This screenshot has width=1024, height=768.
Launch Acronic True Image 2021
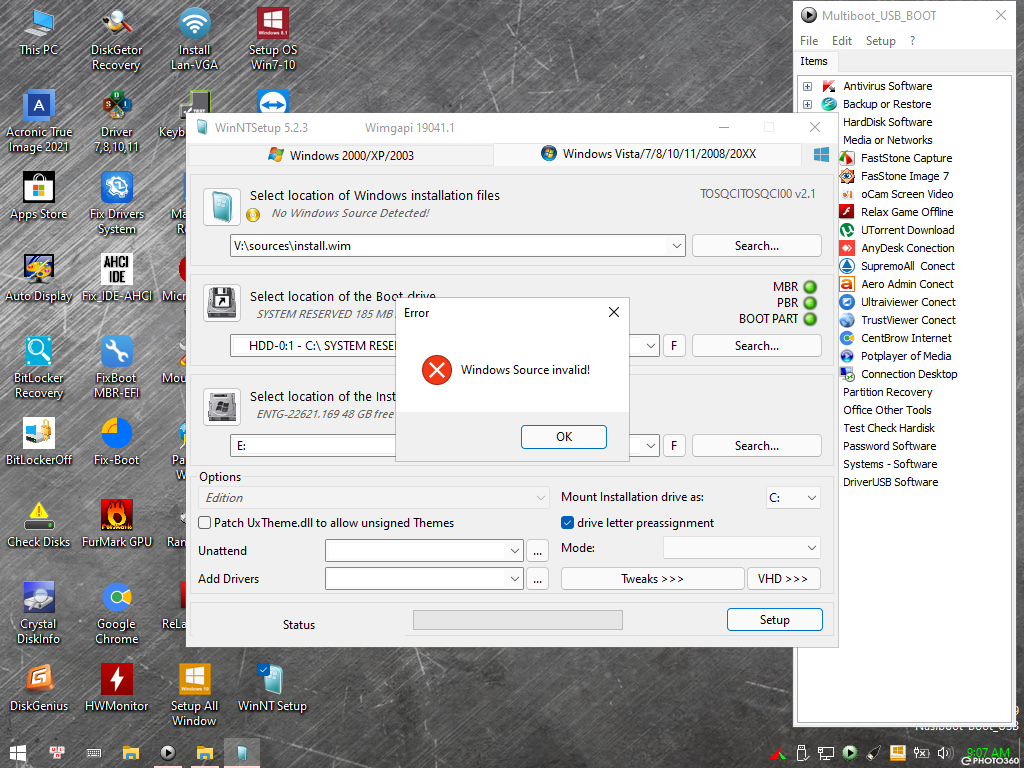point(39,122)
